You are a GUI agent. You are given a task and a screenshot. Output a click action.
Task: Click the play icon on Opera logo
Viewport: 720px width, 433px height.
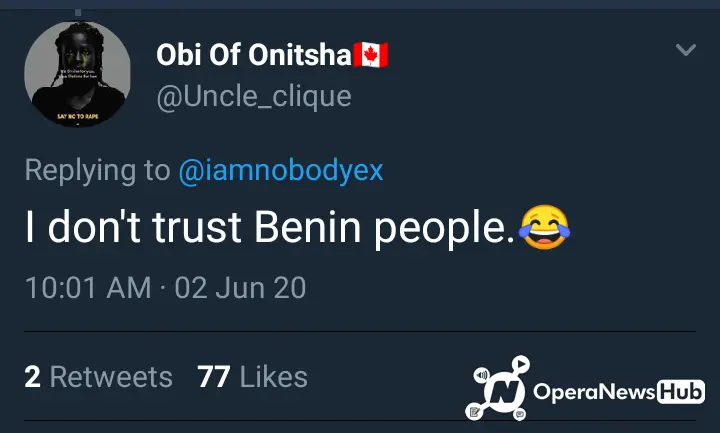(x=521, y=364)
